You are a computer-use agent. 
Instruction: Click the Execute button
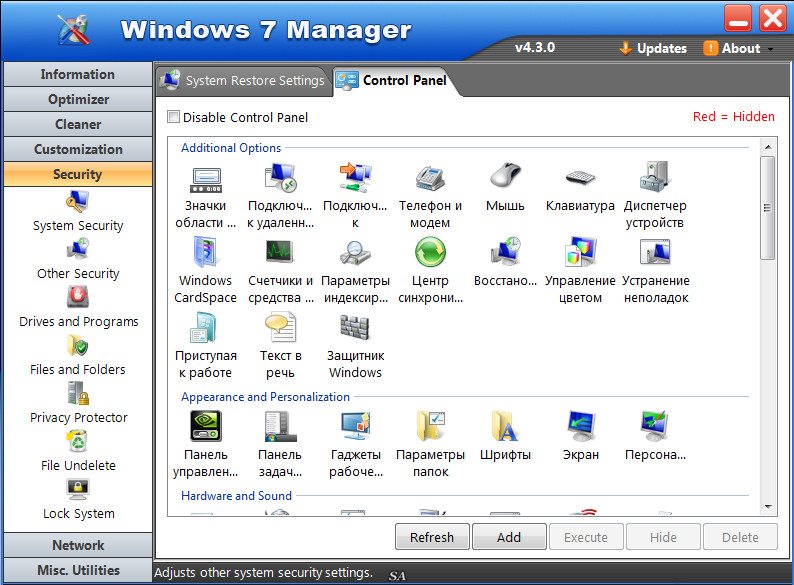[586, 537]
